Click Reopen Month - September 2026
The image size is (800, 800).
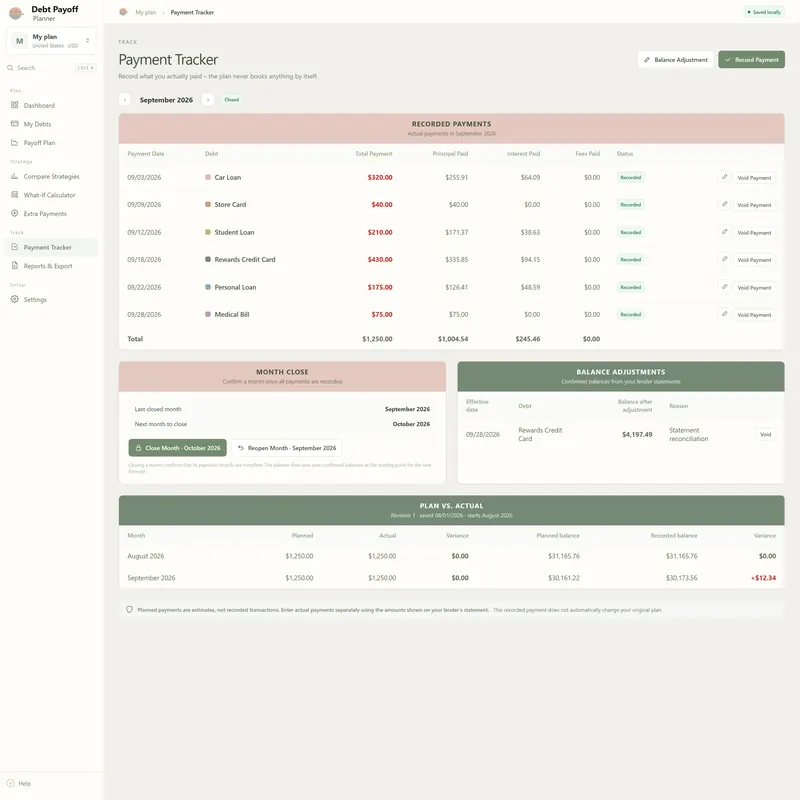click(x=287, y=448)
